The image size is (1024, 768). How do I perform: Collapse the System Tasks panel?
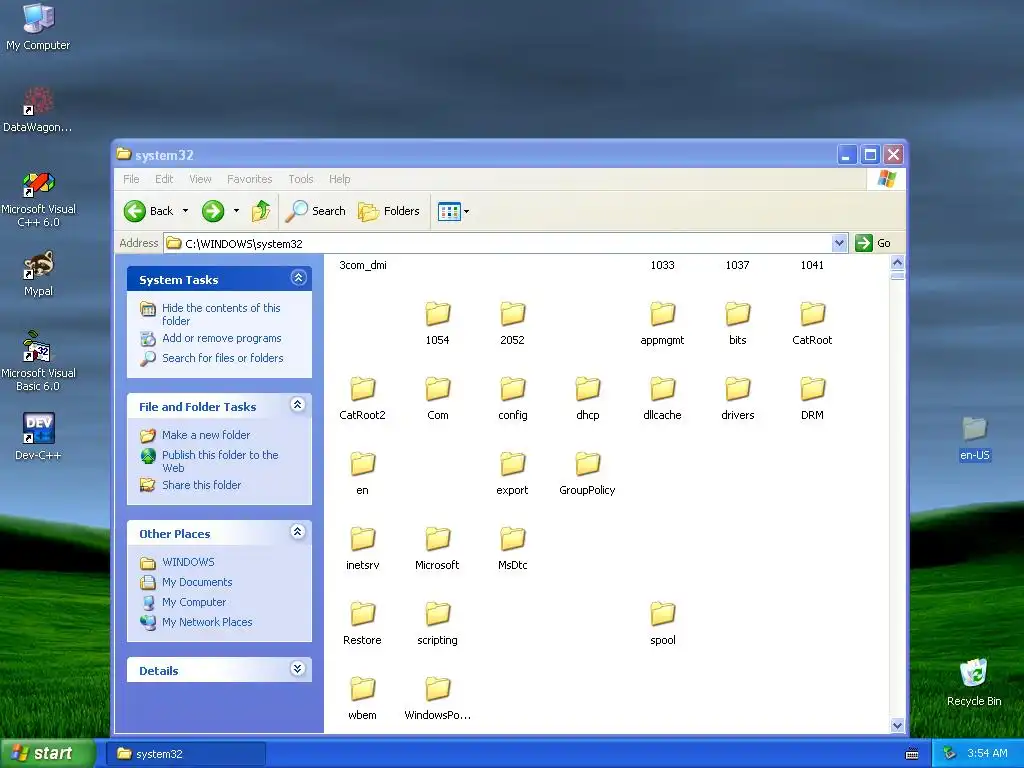298,278
